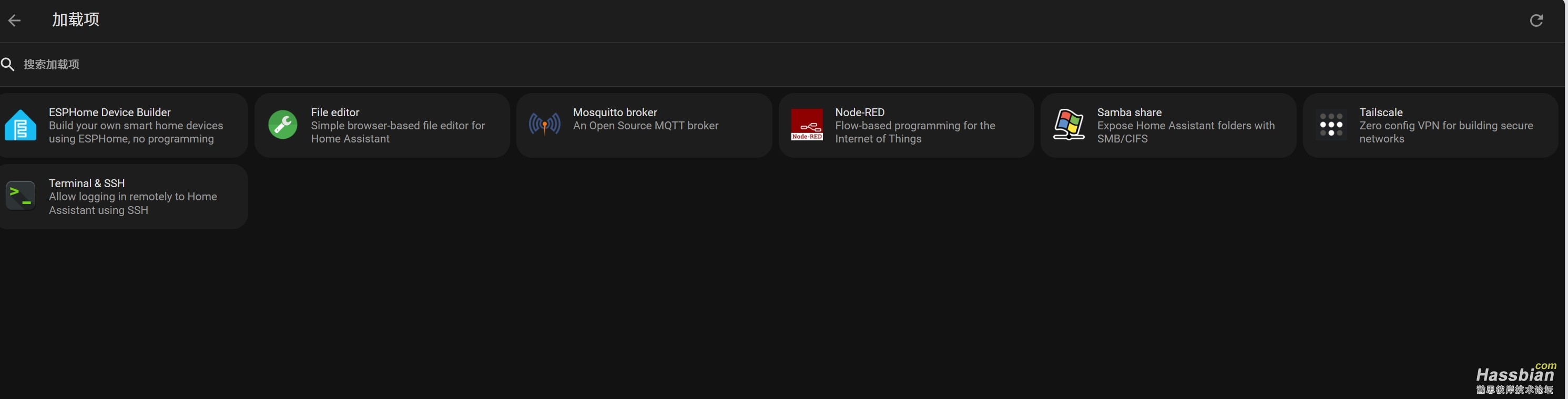The width and height of the screenshot is (1568, 399).
Task: Click 'Allow logging in remotely' description text
Action: click(133, 204)
